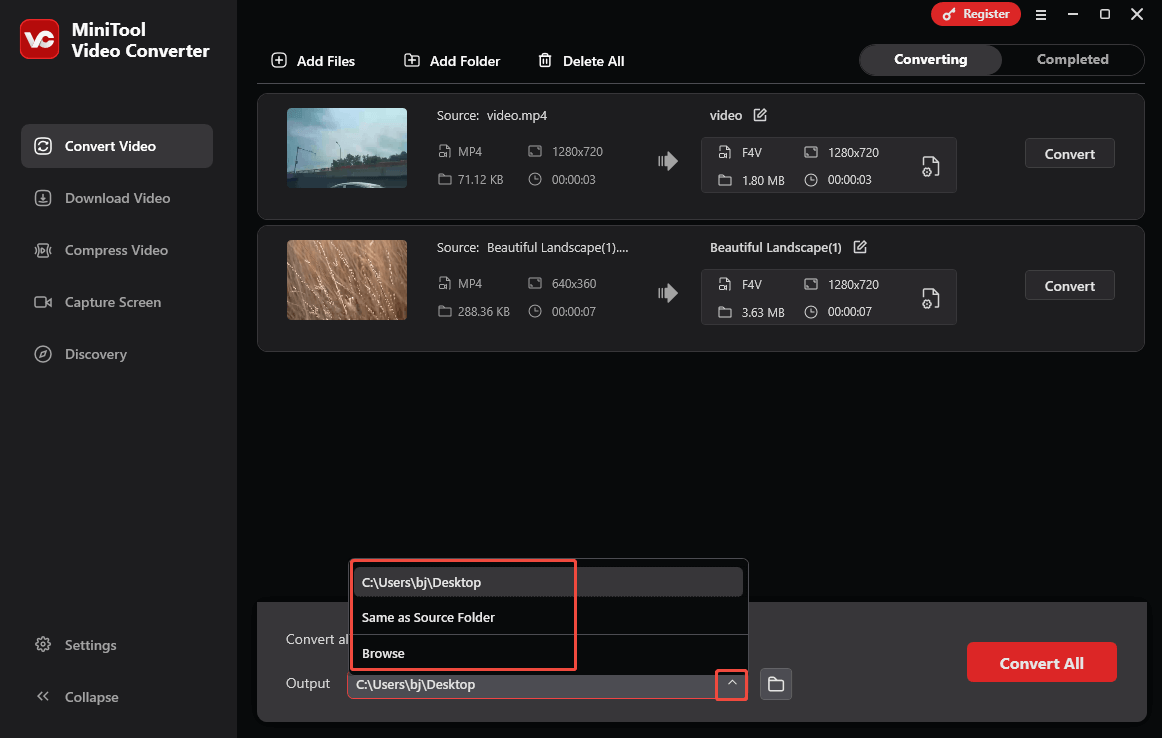Click the Register button

coord(975,14)
